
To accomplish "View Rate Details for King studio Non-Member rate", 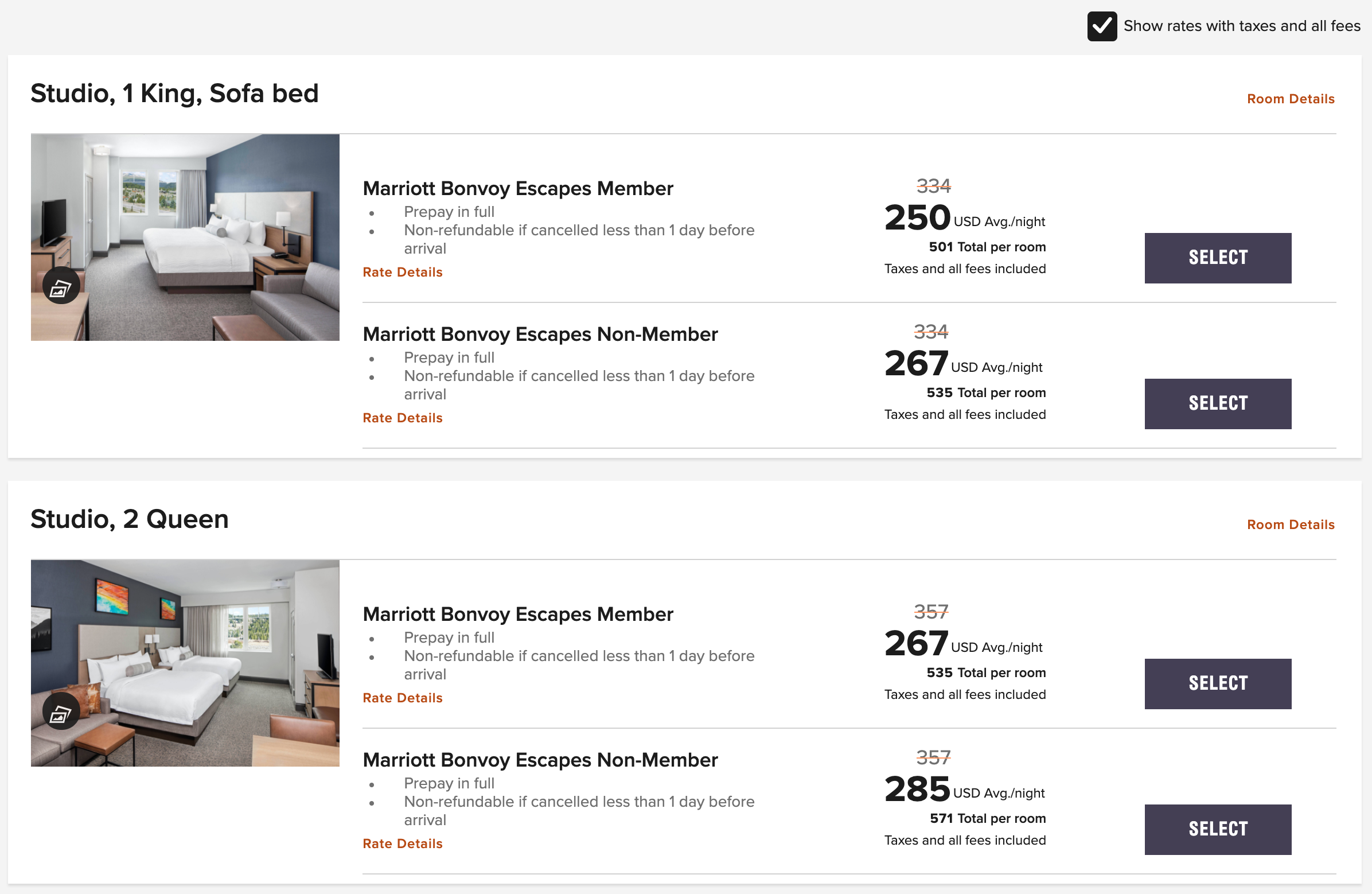I will pos(403,418).
